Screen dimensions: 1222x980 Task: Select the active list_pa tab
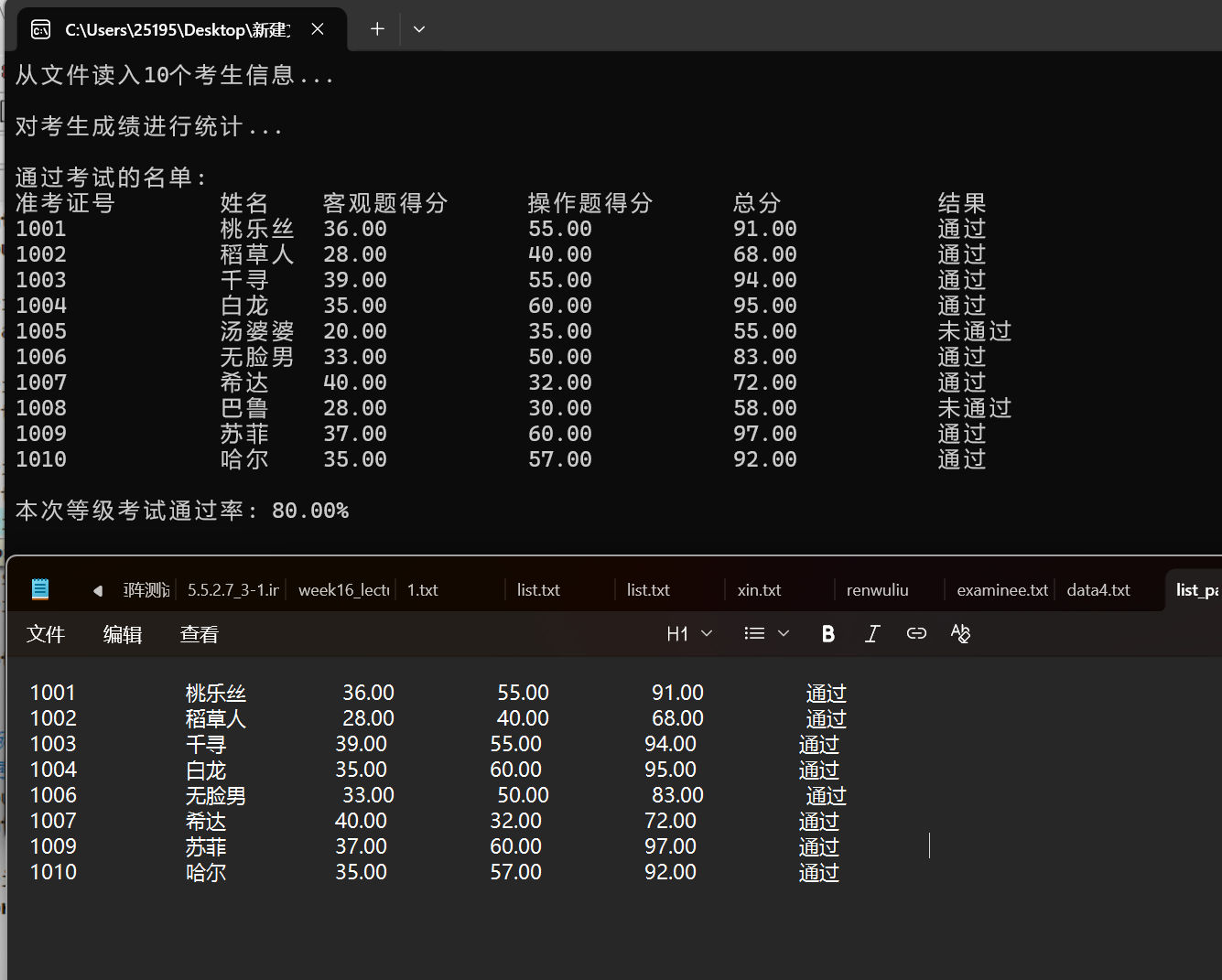point(1195,590)
